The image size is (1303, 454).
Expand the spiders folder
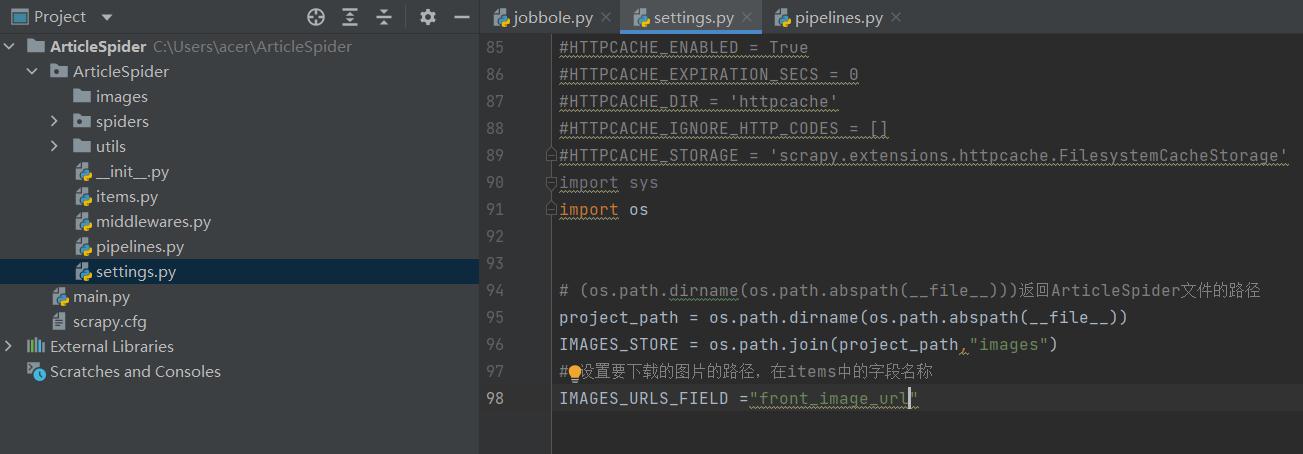click(55, 122)
